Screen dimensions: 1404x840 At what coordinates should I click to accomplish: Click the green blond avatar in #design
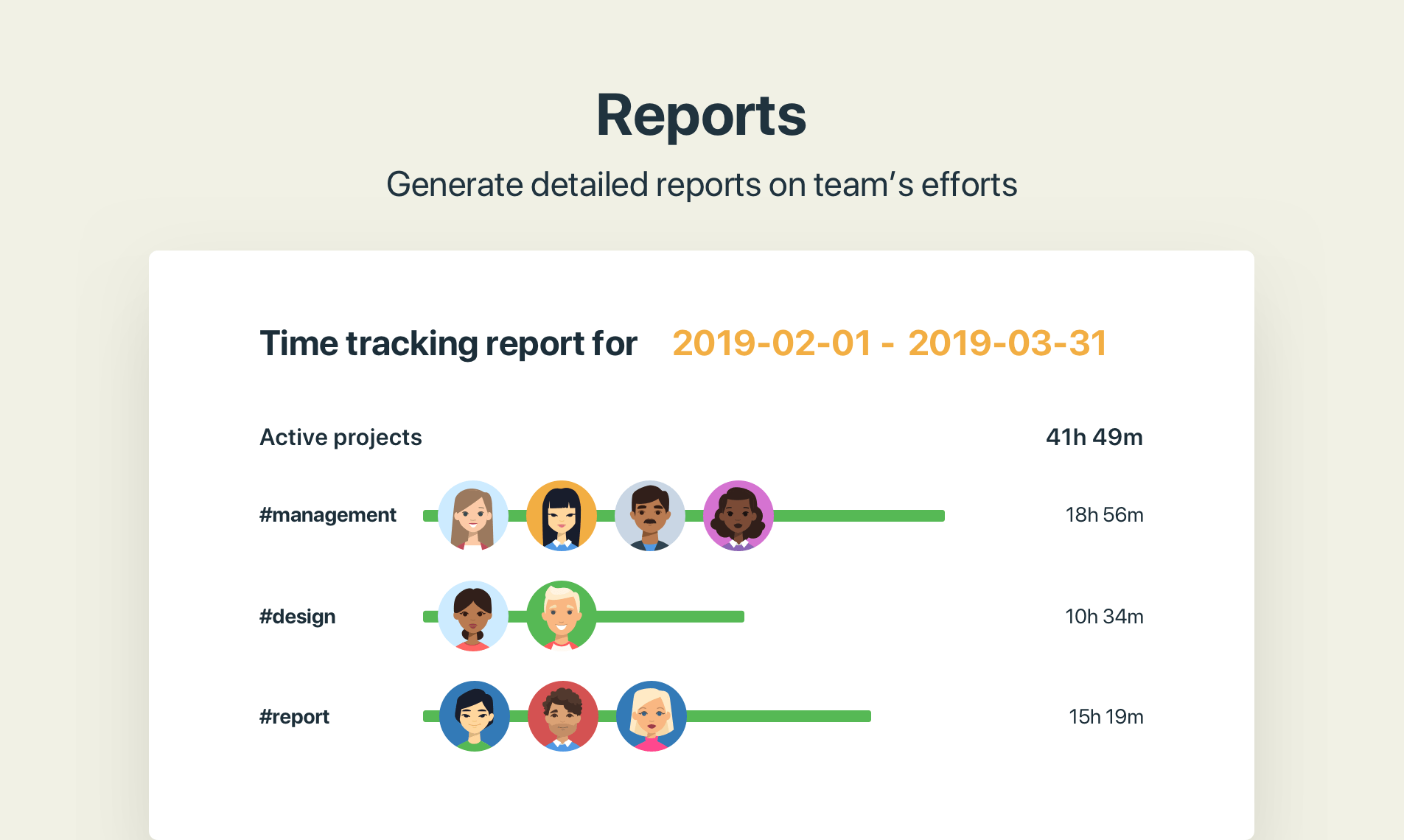pyautogui.click(x=562, y=616)
